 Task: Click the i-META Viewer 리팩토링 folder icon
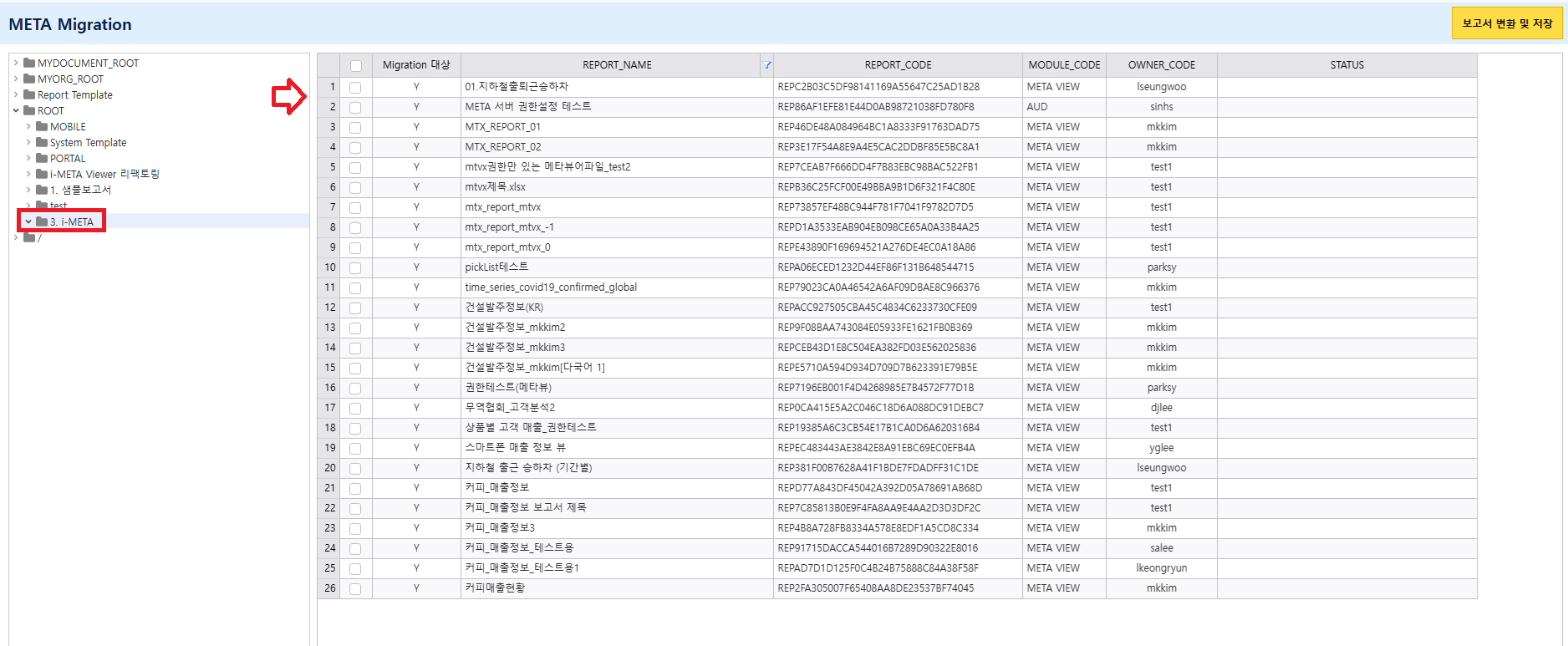click(x=42, y=174)
